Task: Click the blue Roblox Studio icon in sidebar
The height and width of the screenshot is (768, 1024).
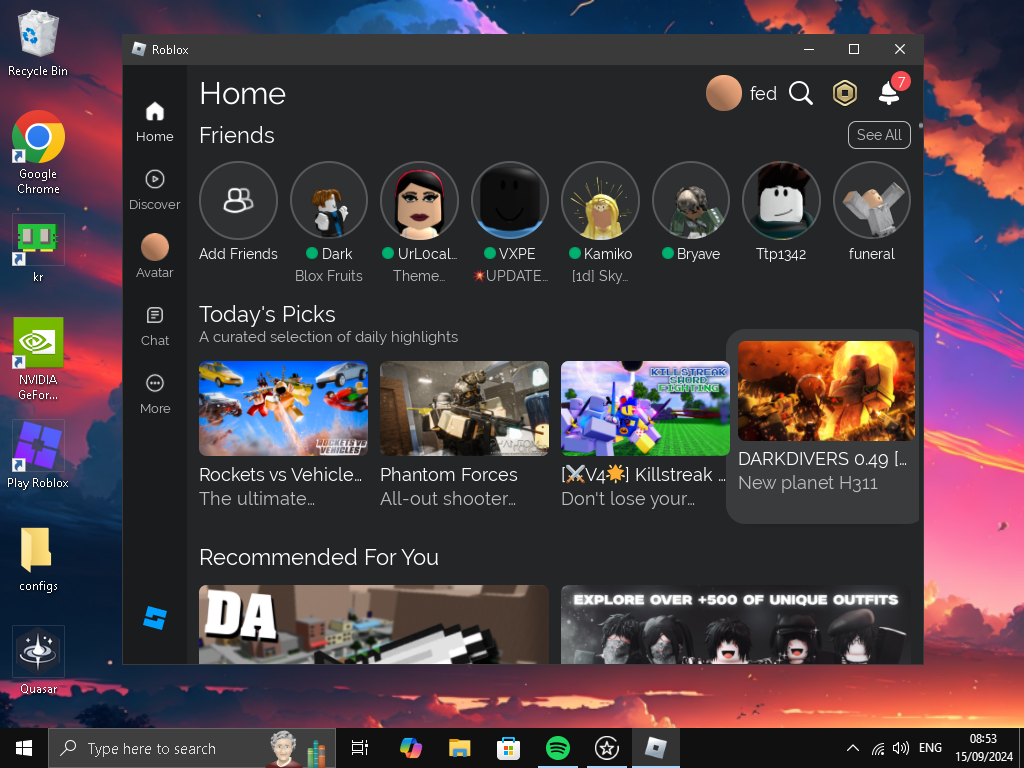Action: 155,617
